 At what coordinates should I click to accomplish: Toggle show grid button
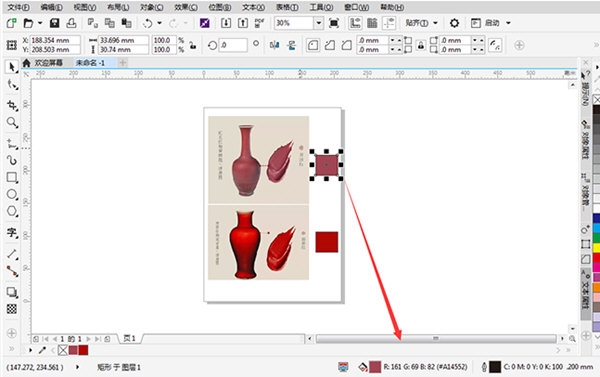[372, 23]
